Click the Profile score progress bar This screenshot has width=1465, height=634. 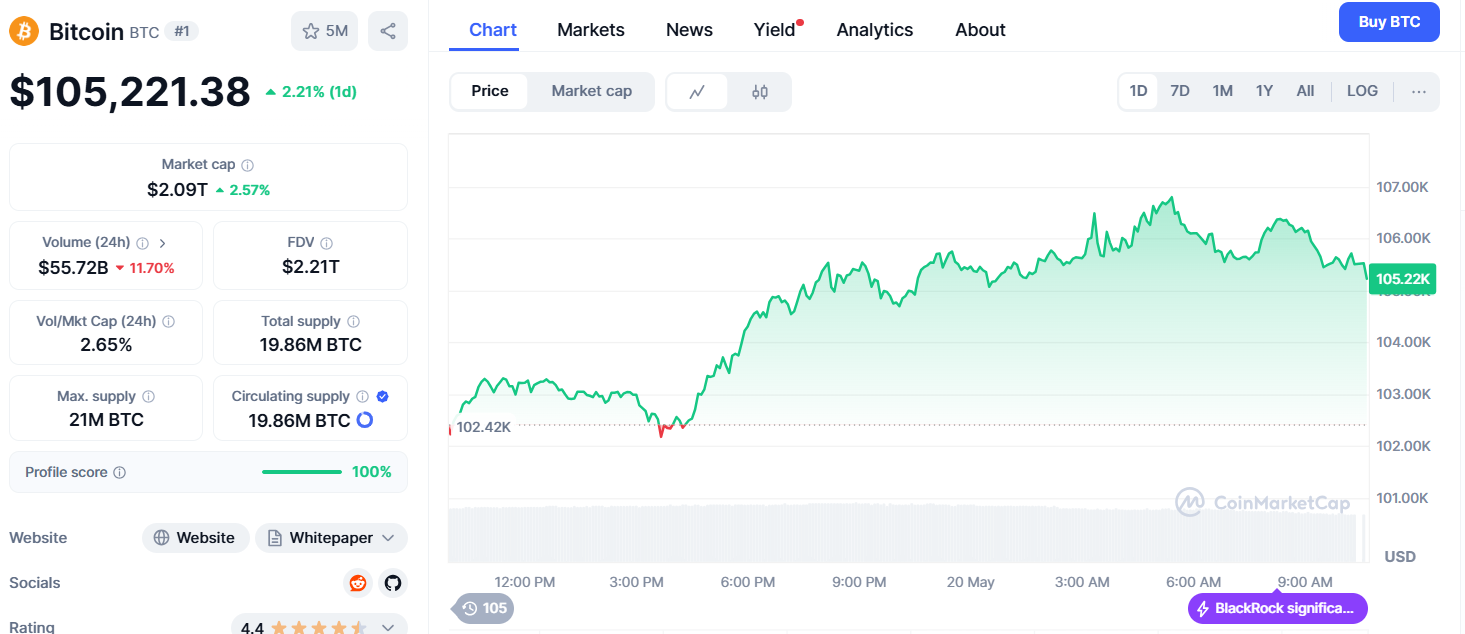tap(301, 472)
